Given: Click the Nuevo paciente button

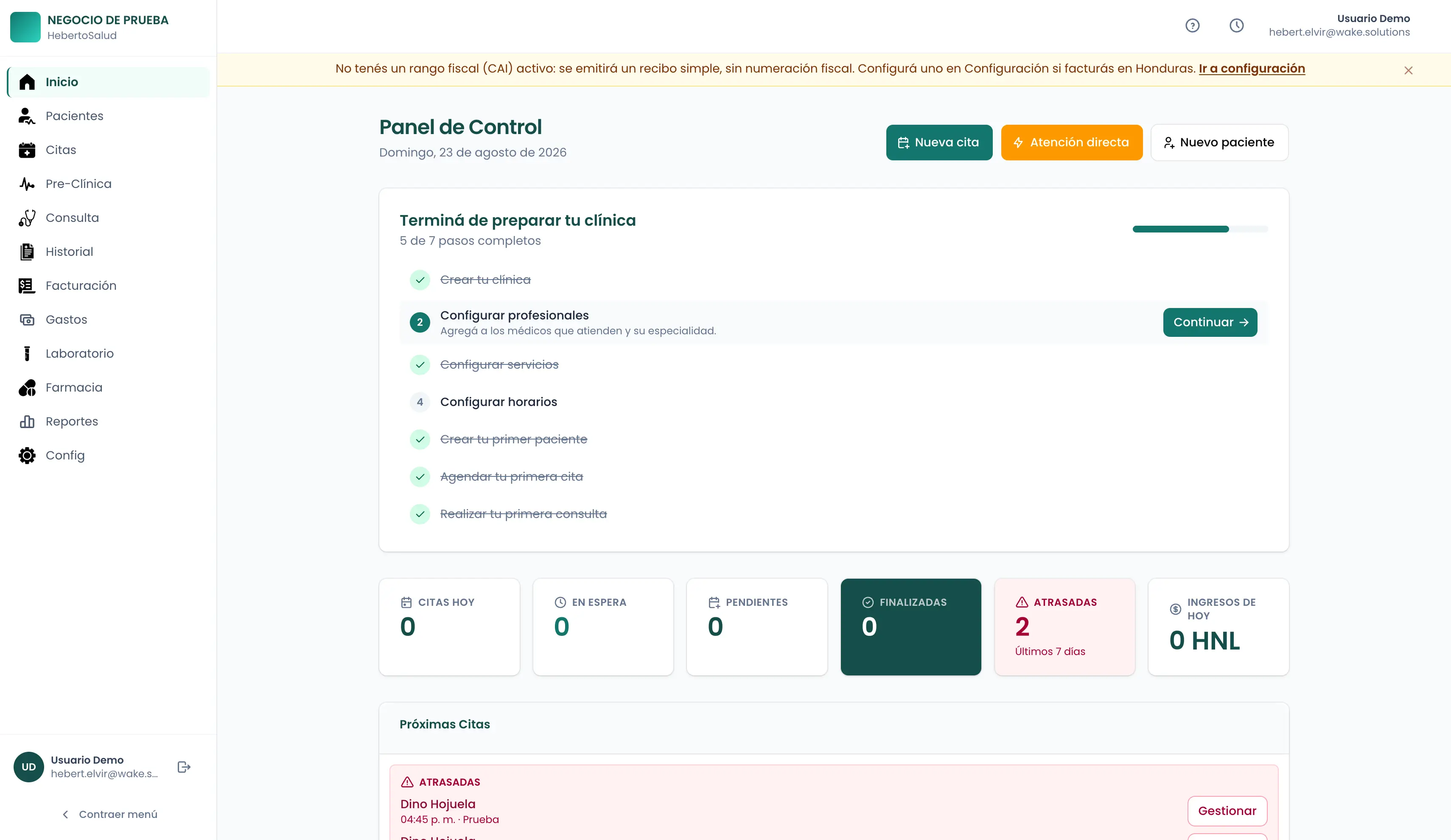Looking at the screenshot, I should 1219,142.
